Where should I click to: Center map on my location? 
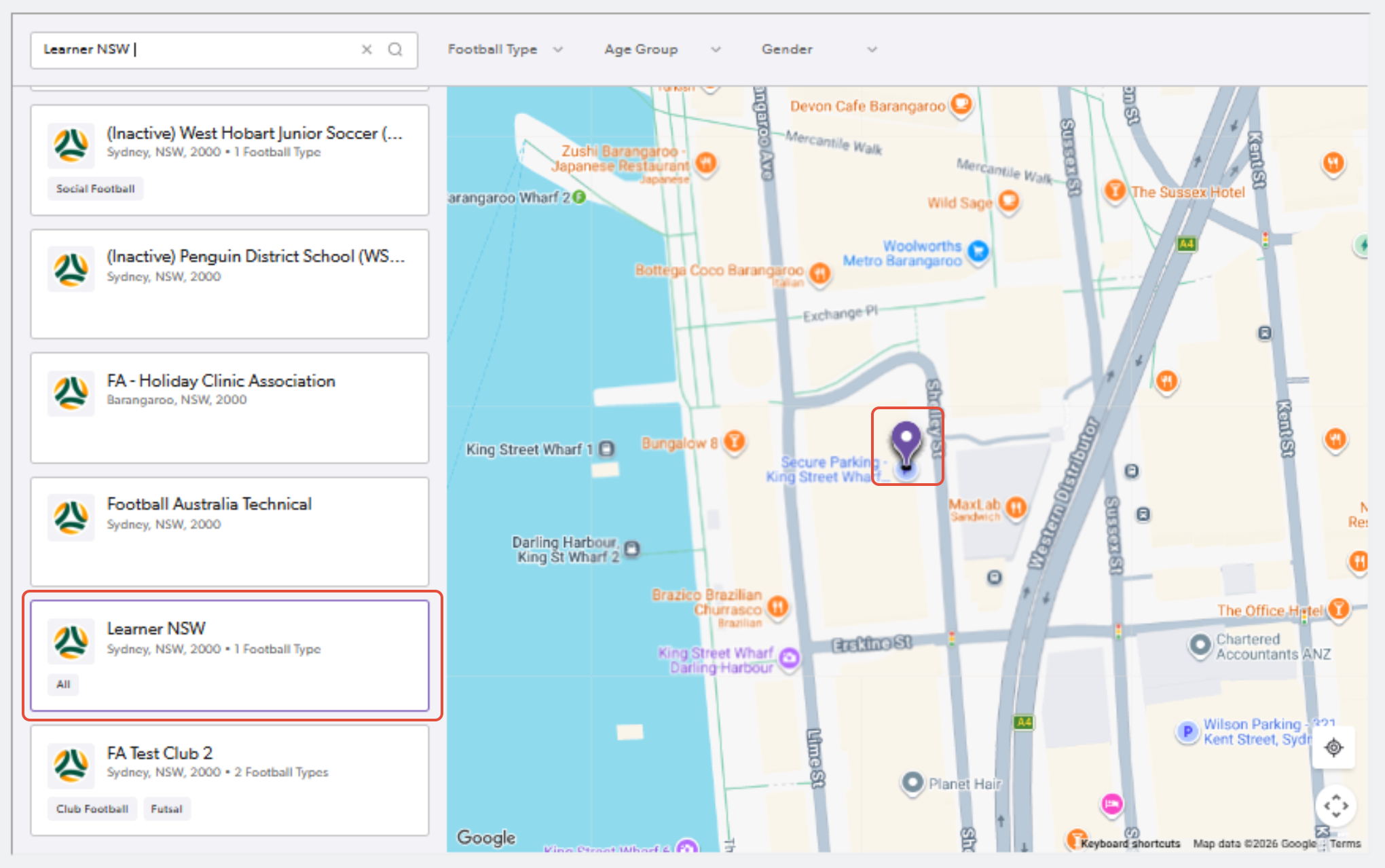coord(1334,747)
